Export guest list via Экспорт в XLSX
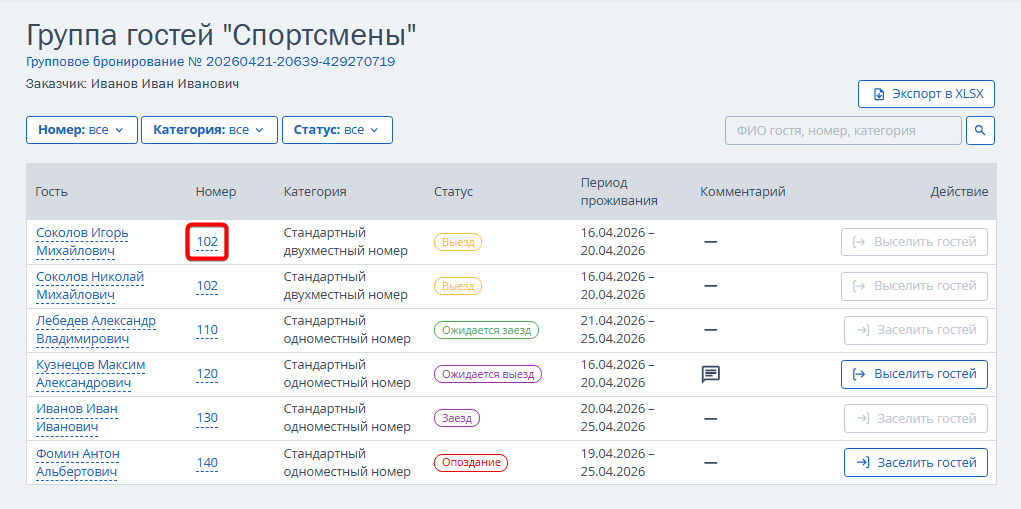This screenshot has height=509, width=1021. click(926, 94)
